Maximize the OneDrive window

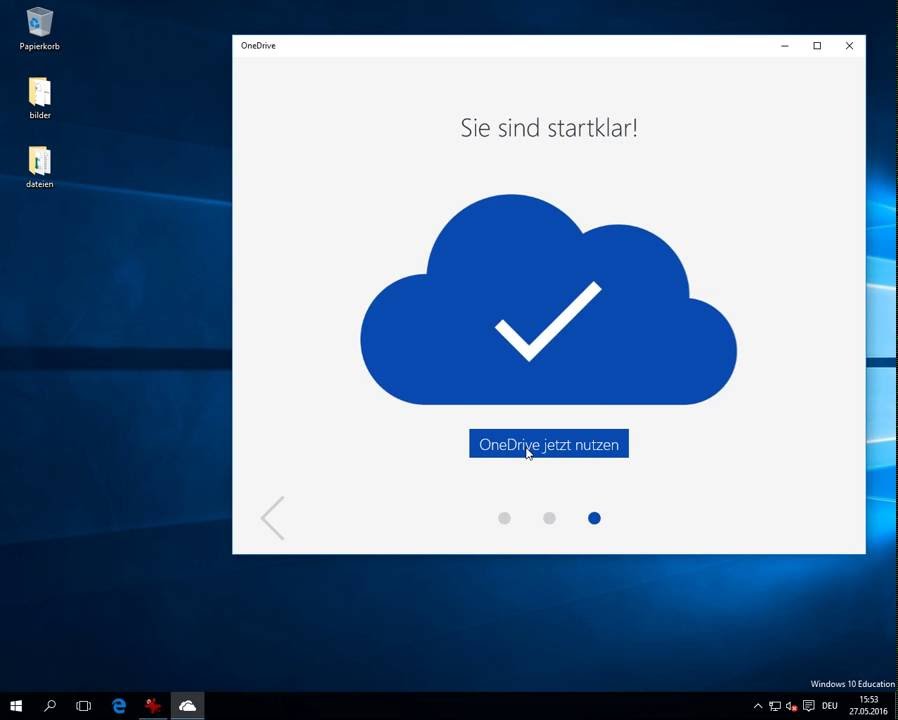817,46
